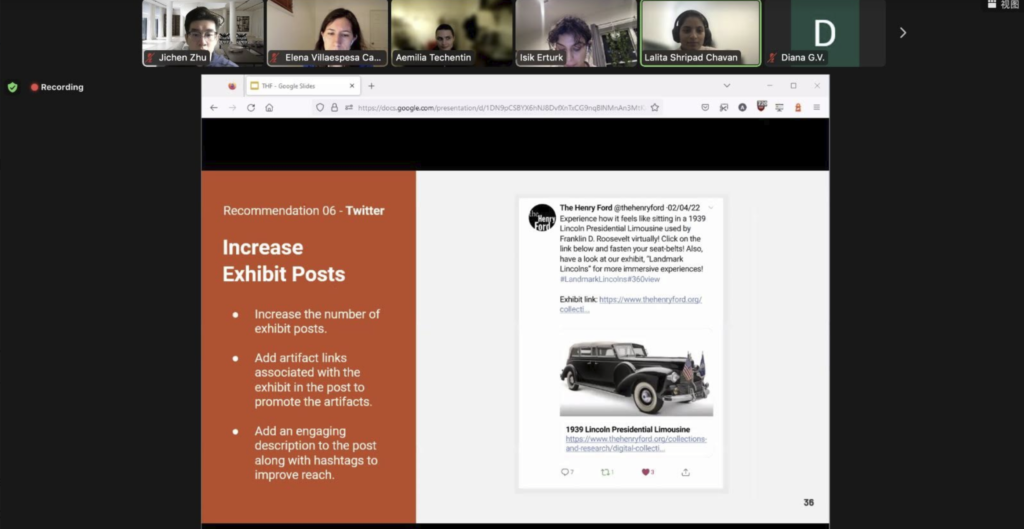Open the permissions icon beside the padlock
The image size is (1024, 529).
(349, 108)
